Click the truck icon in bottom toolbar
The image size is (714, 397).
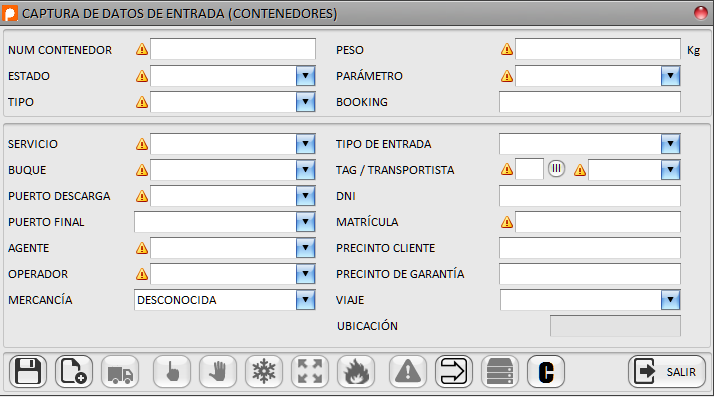pos(120,372)
